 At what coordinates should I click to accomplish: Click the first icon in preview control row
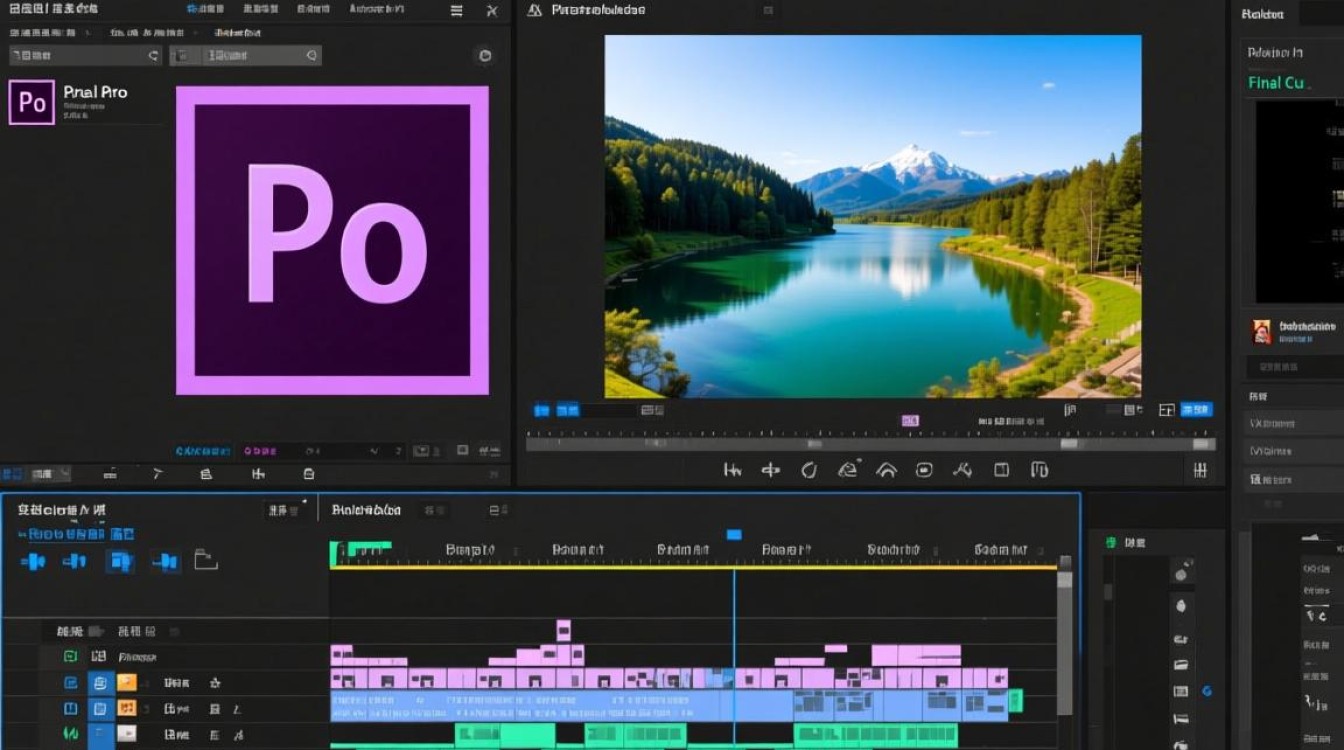pos(733,469)
